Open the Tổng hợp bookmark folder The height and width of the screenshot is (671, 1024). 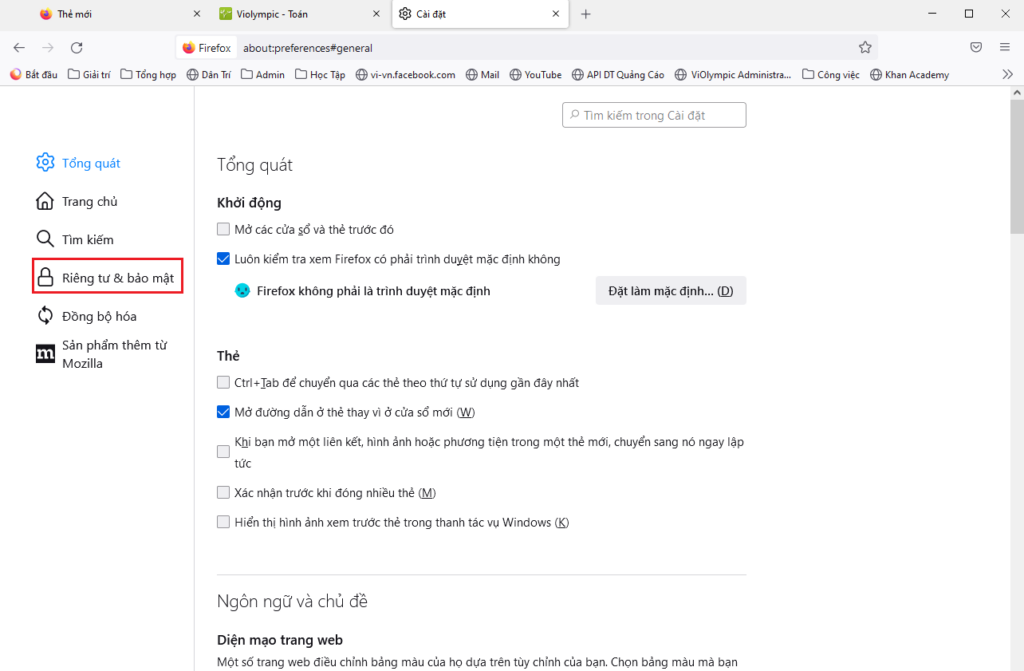(x=148, y=74)
